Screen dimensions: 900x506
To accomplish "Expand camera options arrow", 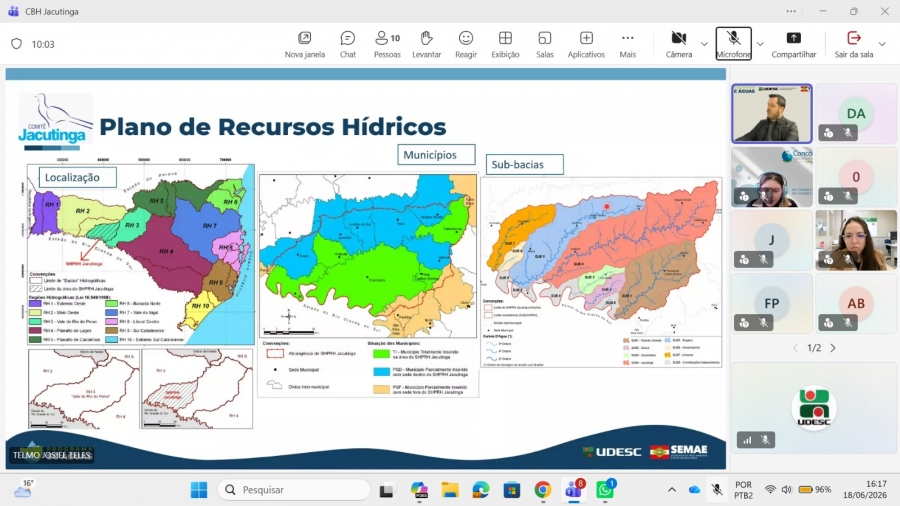I will click(x=704, y=44).
